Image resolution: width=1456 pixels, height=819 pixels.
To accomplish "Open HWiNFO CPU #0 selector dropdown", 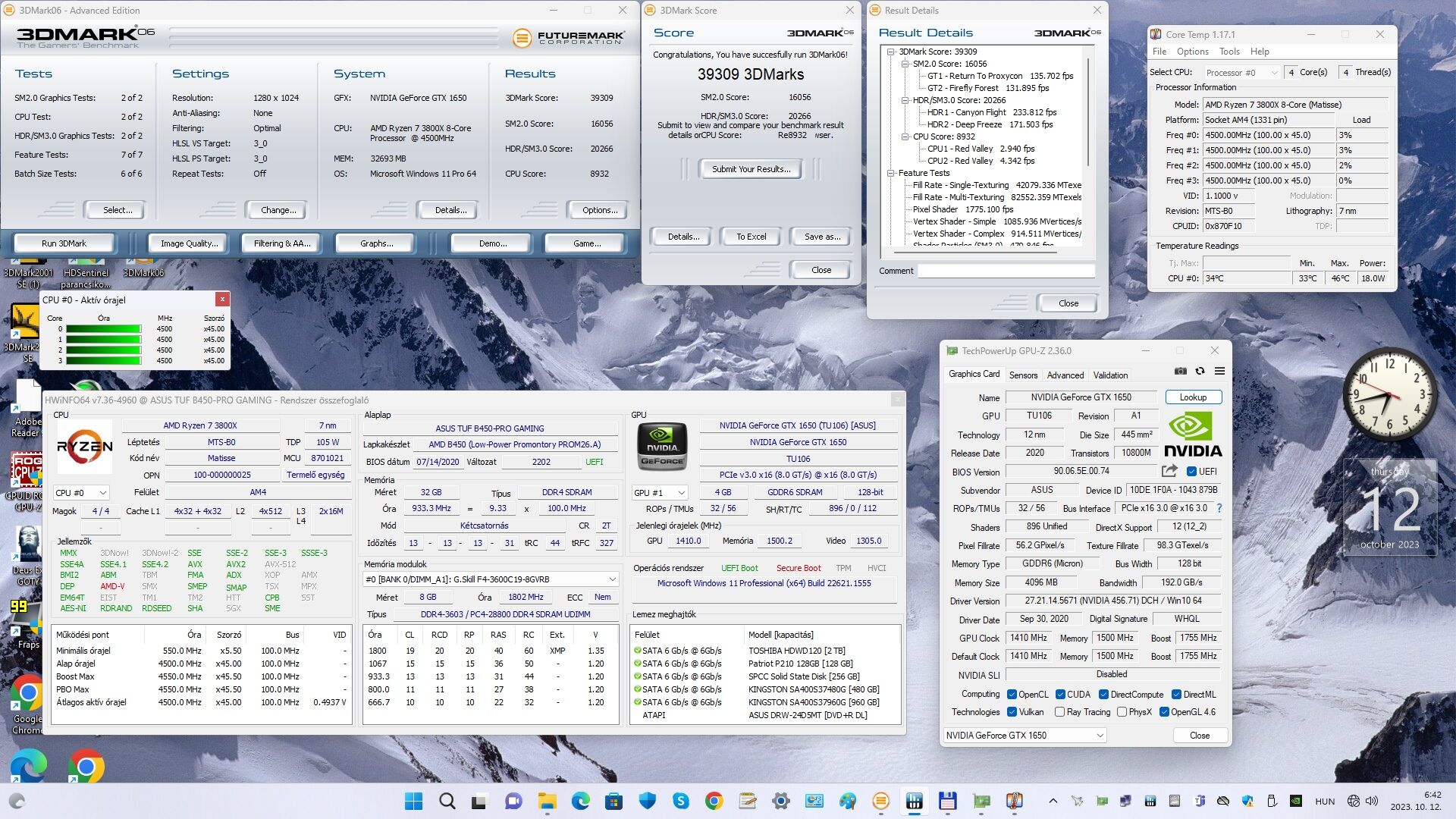I will [x=81, y=492].
